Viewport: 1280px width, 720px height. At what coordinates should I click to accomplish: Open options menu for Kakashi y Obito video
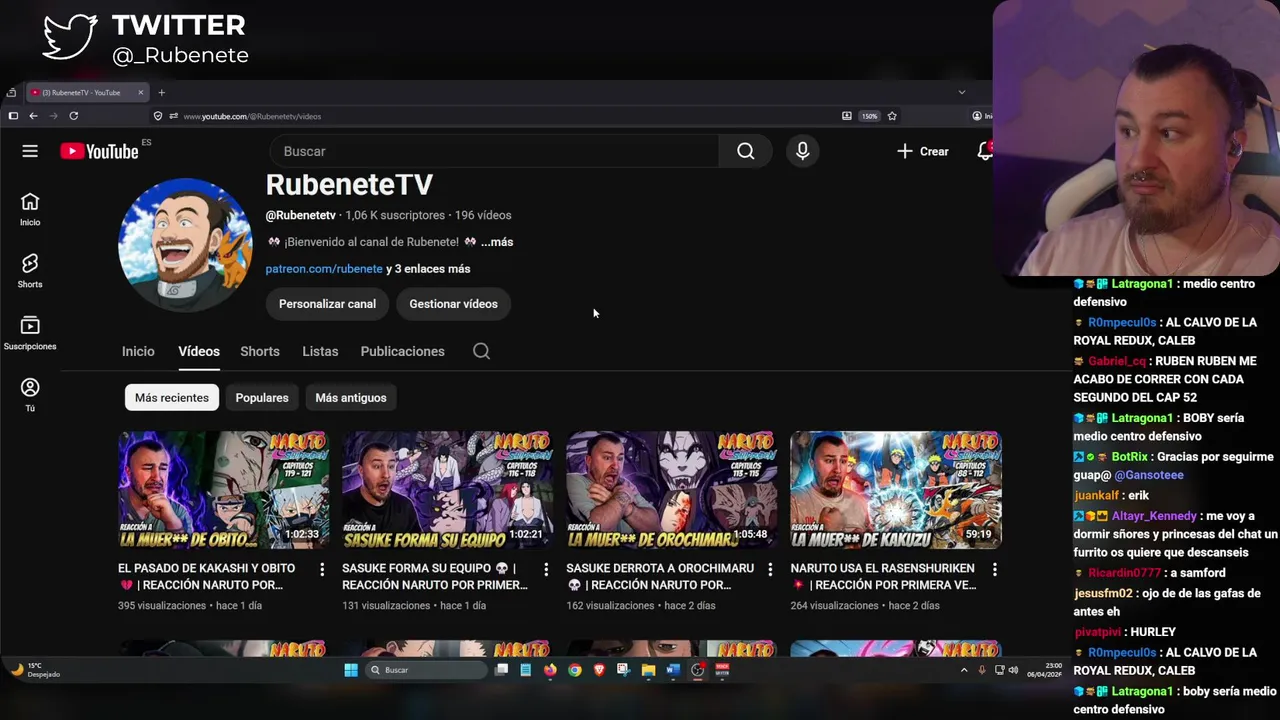[322, 569]
